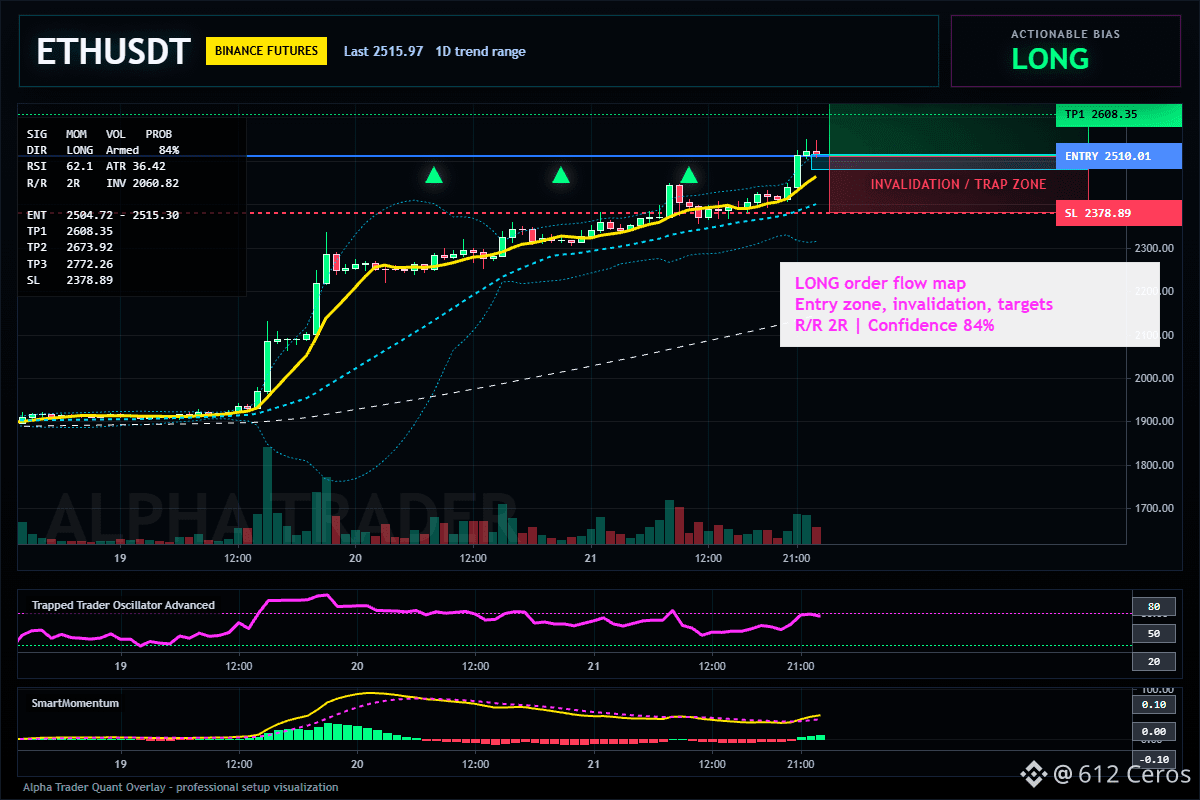Click the red SL 2378.89 price tag
Viewport: 1200px width, 800px height.
(x=1118, y=213)
